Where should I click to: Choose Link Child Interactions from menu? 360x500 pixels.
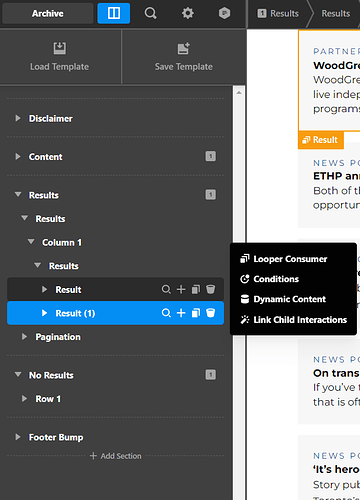click(293, 320)
